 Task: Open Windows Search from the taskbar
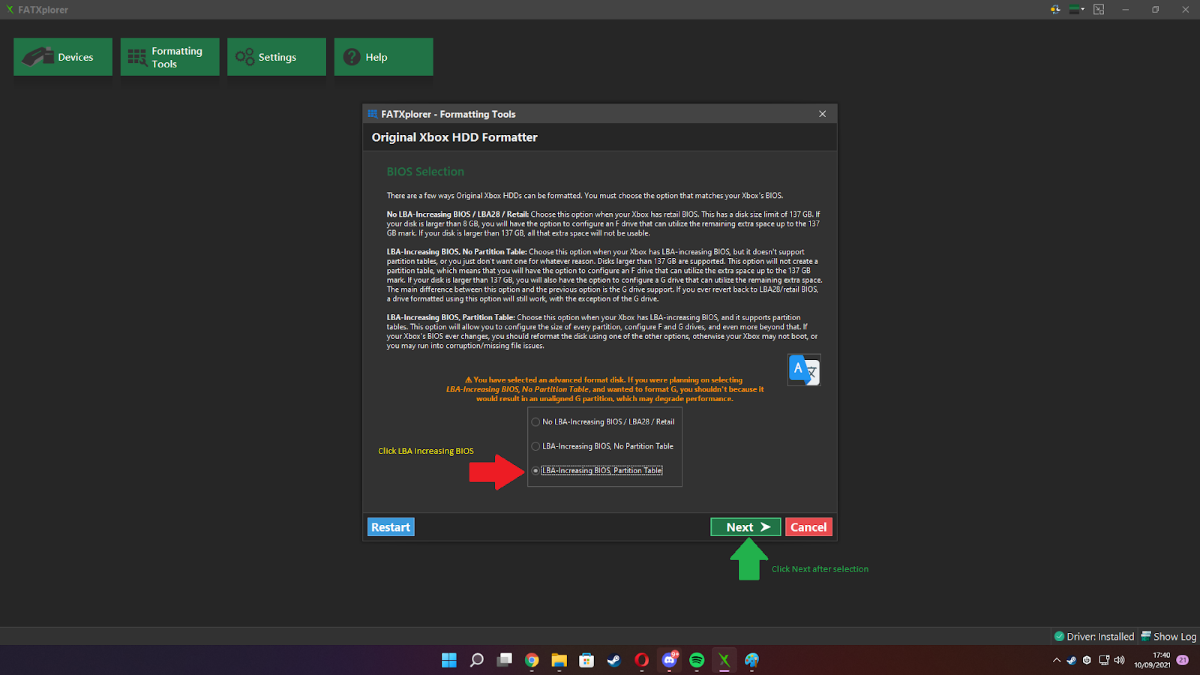click(x=477, y=660)
